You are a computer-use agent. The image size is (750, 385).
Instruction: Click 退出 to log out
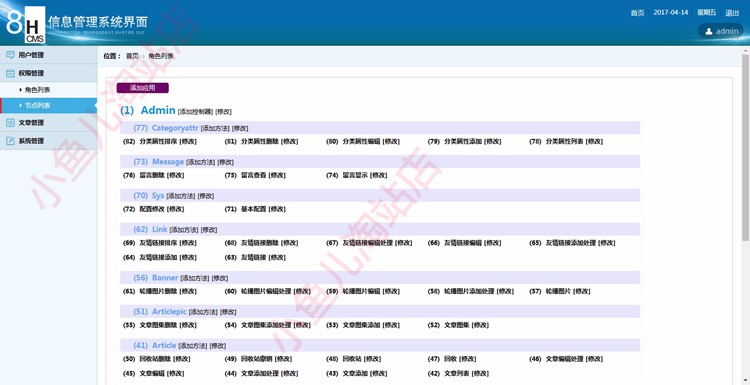[x=732, y=13]
